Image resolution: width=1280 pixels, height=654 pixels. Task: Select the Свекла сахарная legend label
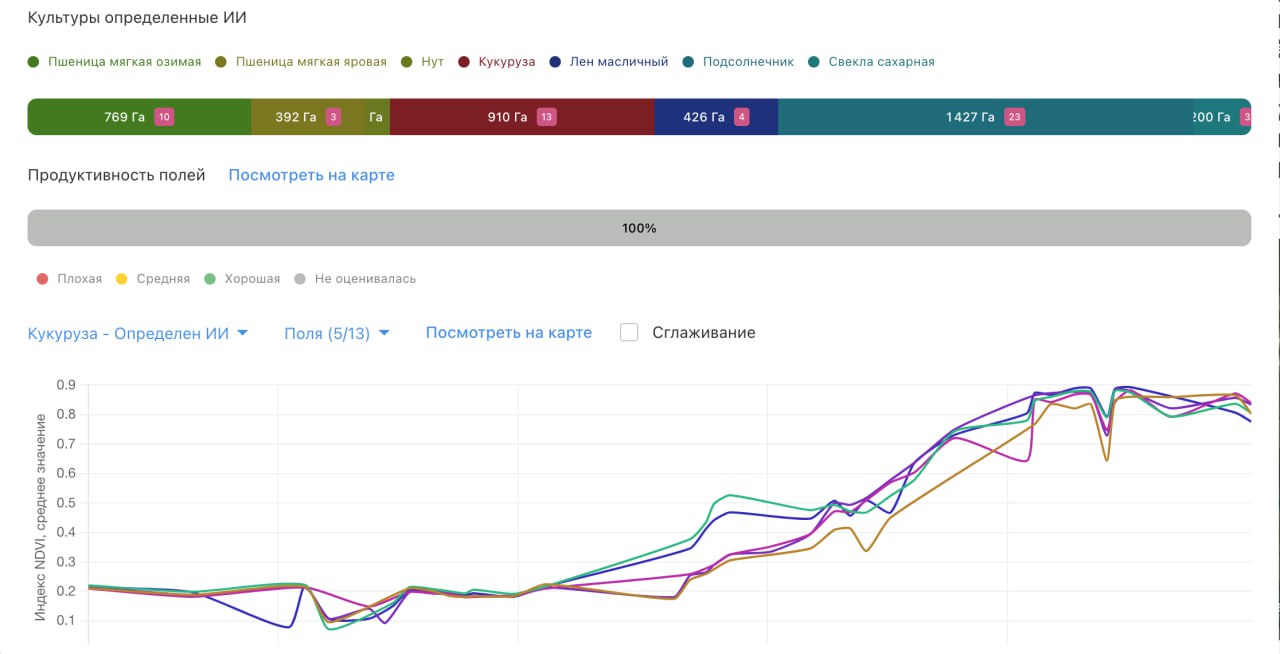tap(881, 62)
